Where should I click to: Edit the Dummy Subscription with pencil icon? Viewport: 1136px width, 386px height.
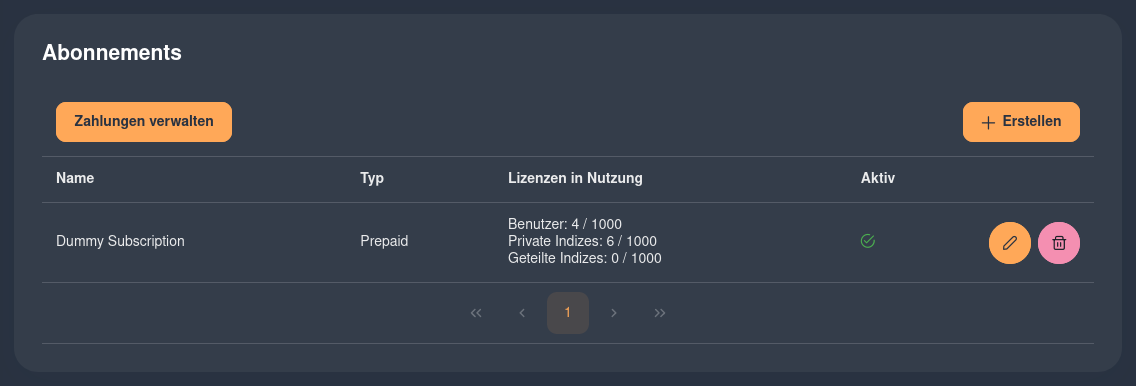[1009, 243]
